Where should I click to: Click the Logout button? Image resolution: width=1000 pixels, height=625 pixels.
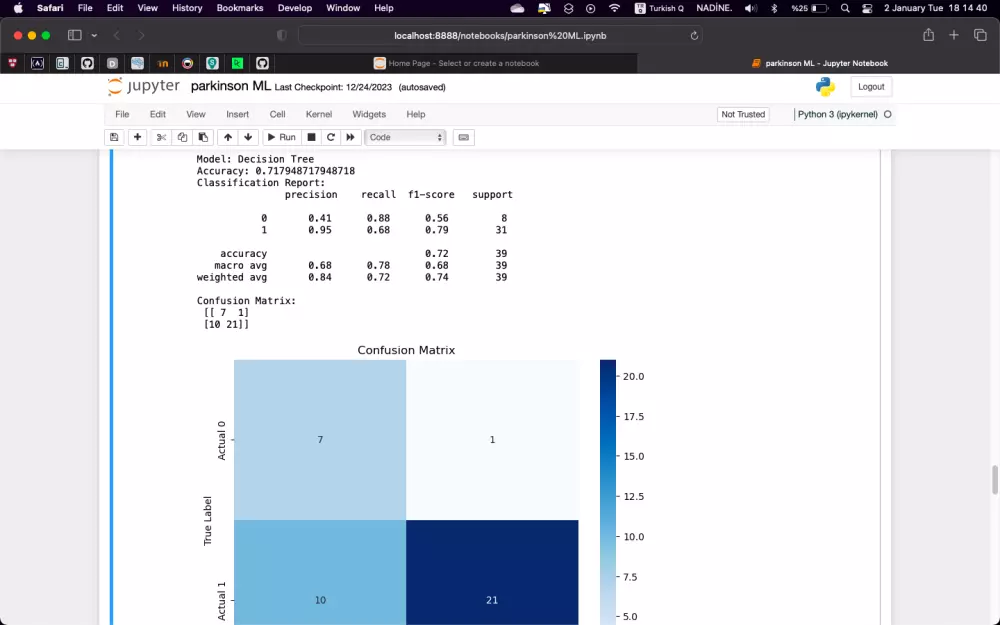(x=871, y=87)
